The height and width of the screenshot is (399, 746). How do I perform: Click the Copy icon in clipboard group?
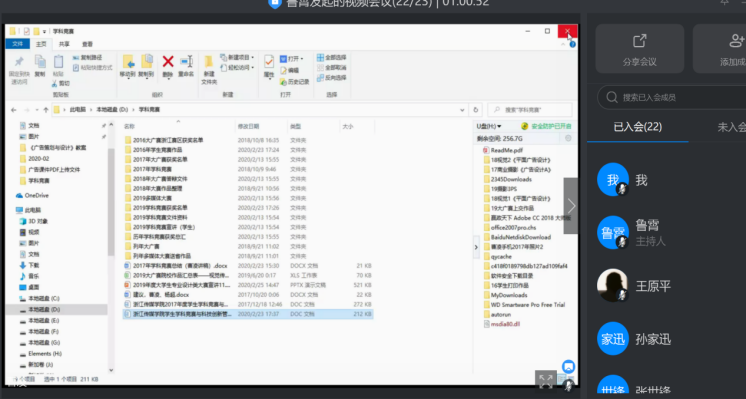tap(40, 61)
